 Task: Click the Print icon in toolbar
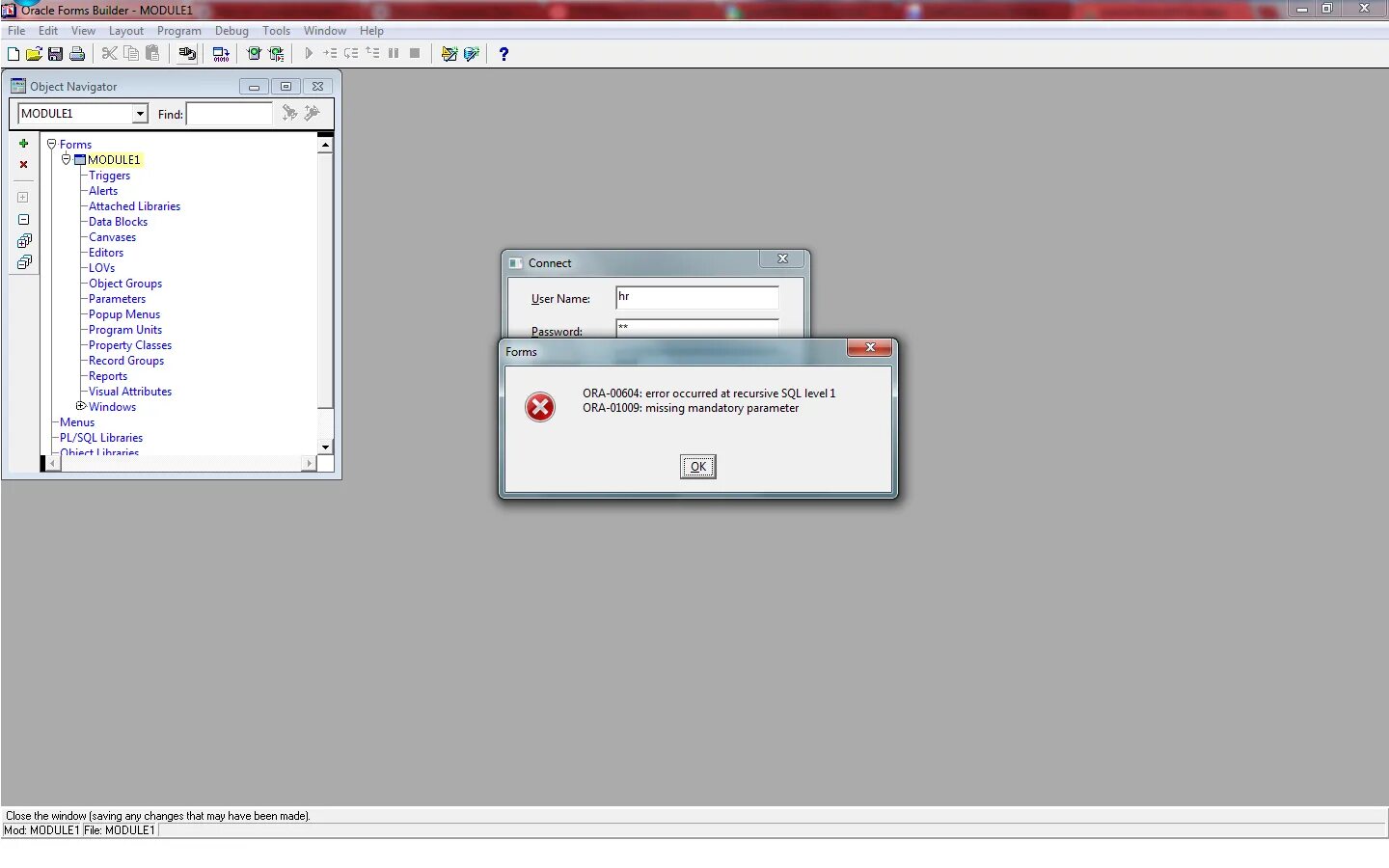77,54
